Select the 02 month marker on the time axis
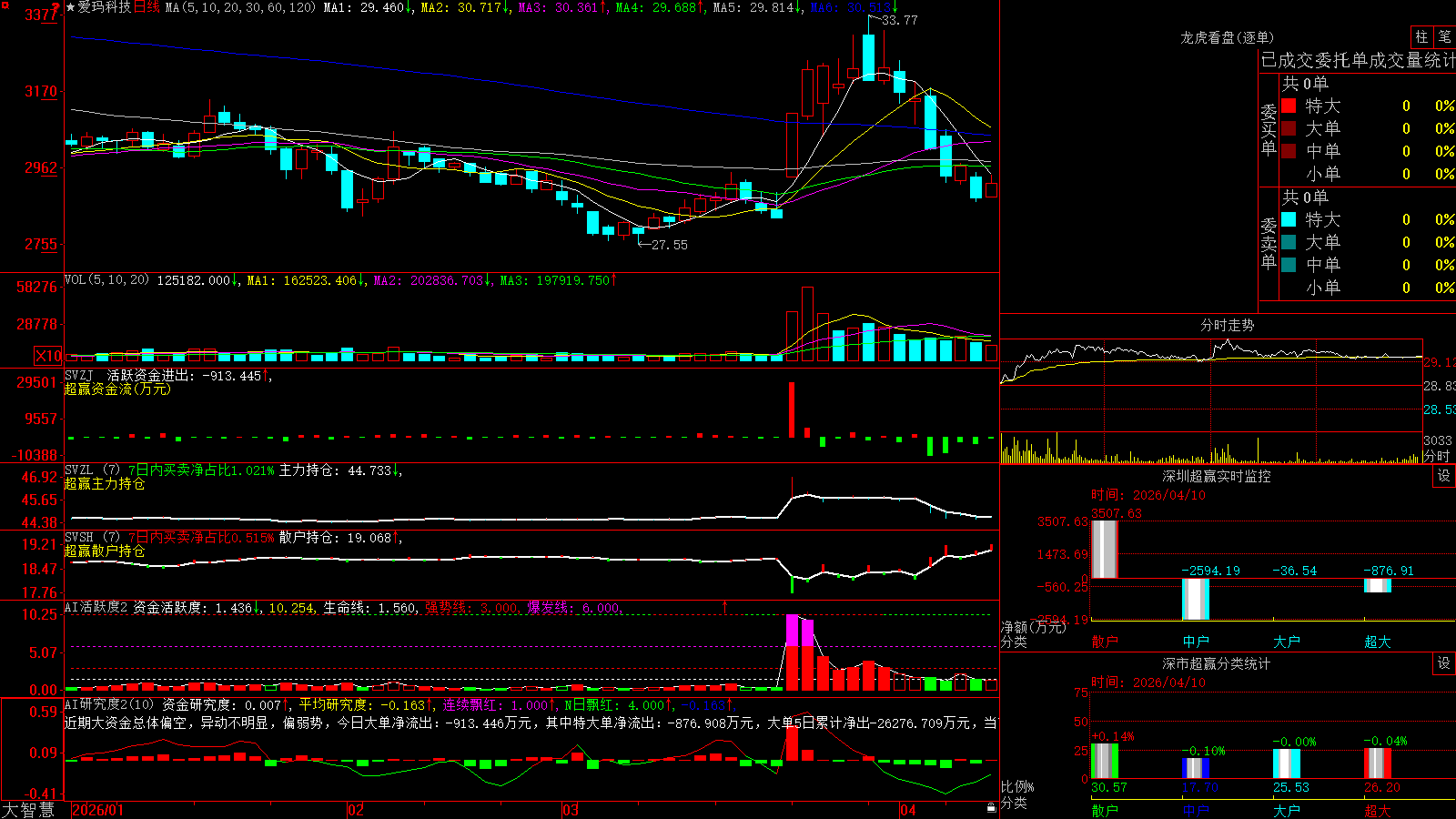 point(356,810)
